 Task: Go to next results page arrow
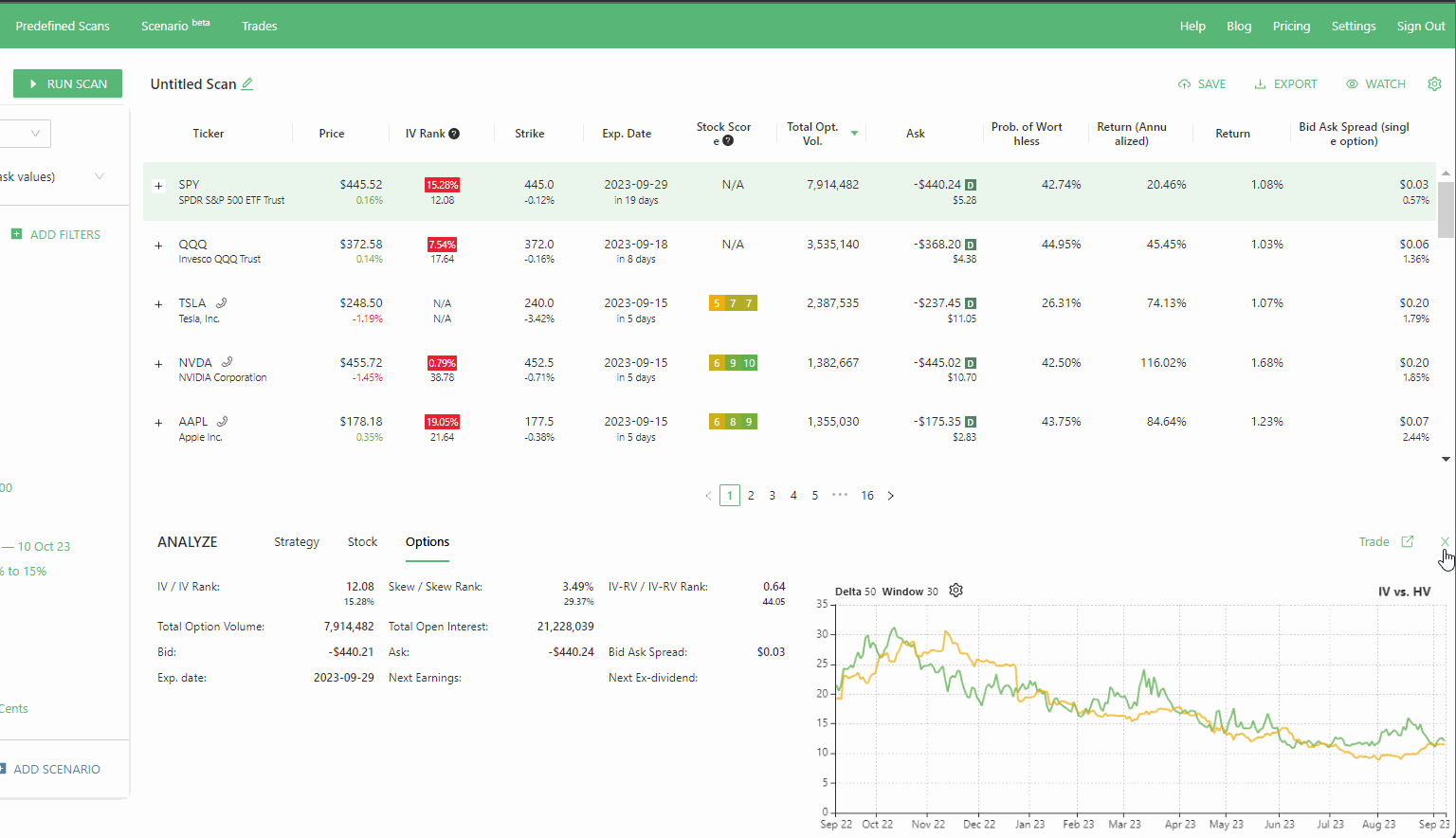tap(890, 496)
